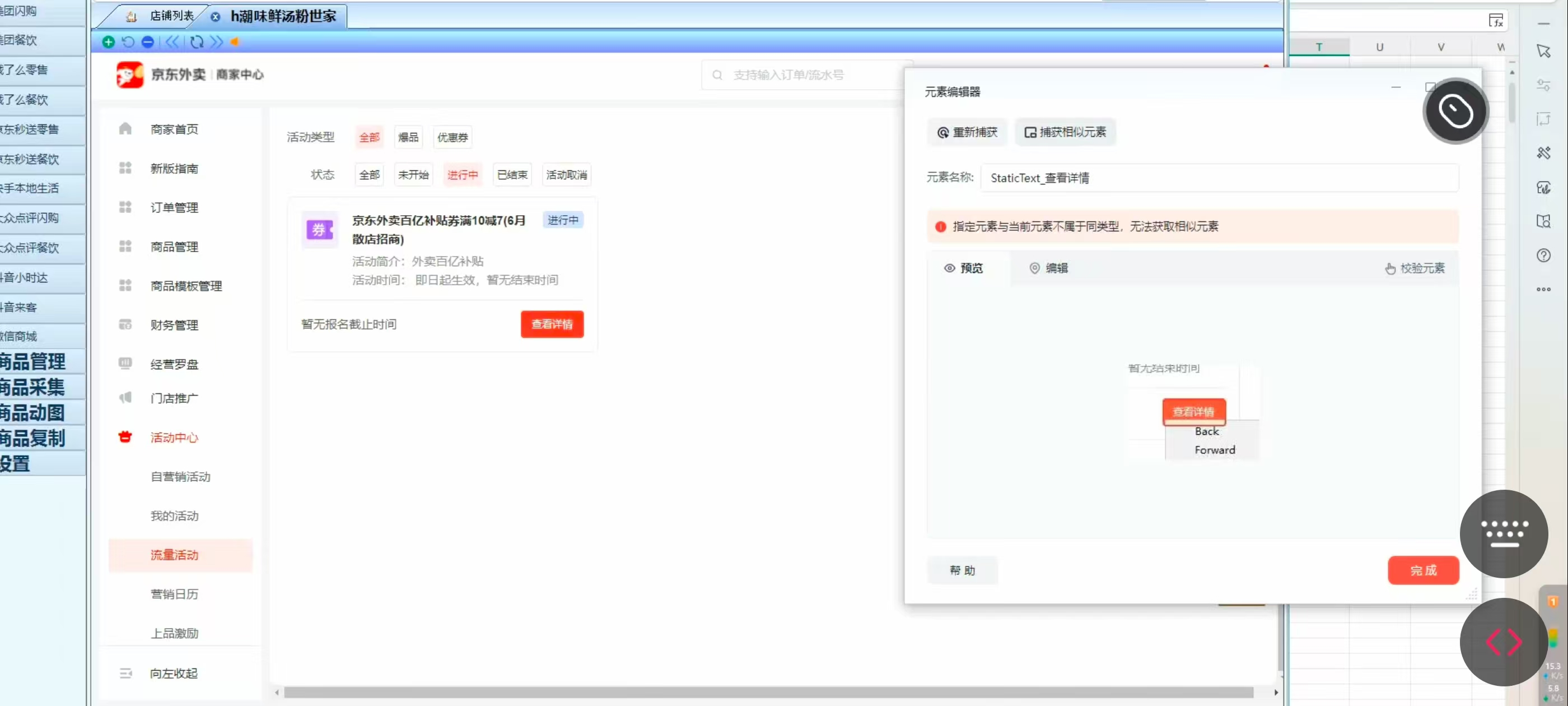Click the 帮助 button in element editor
This screenshot has width=1568, height=706.
click(x=962, y=570)
